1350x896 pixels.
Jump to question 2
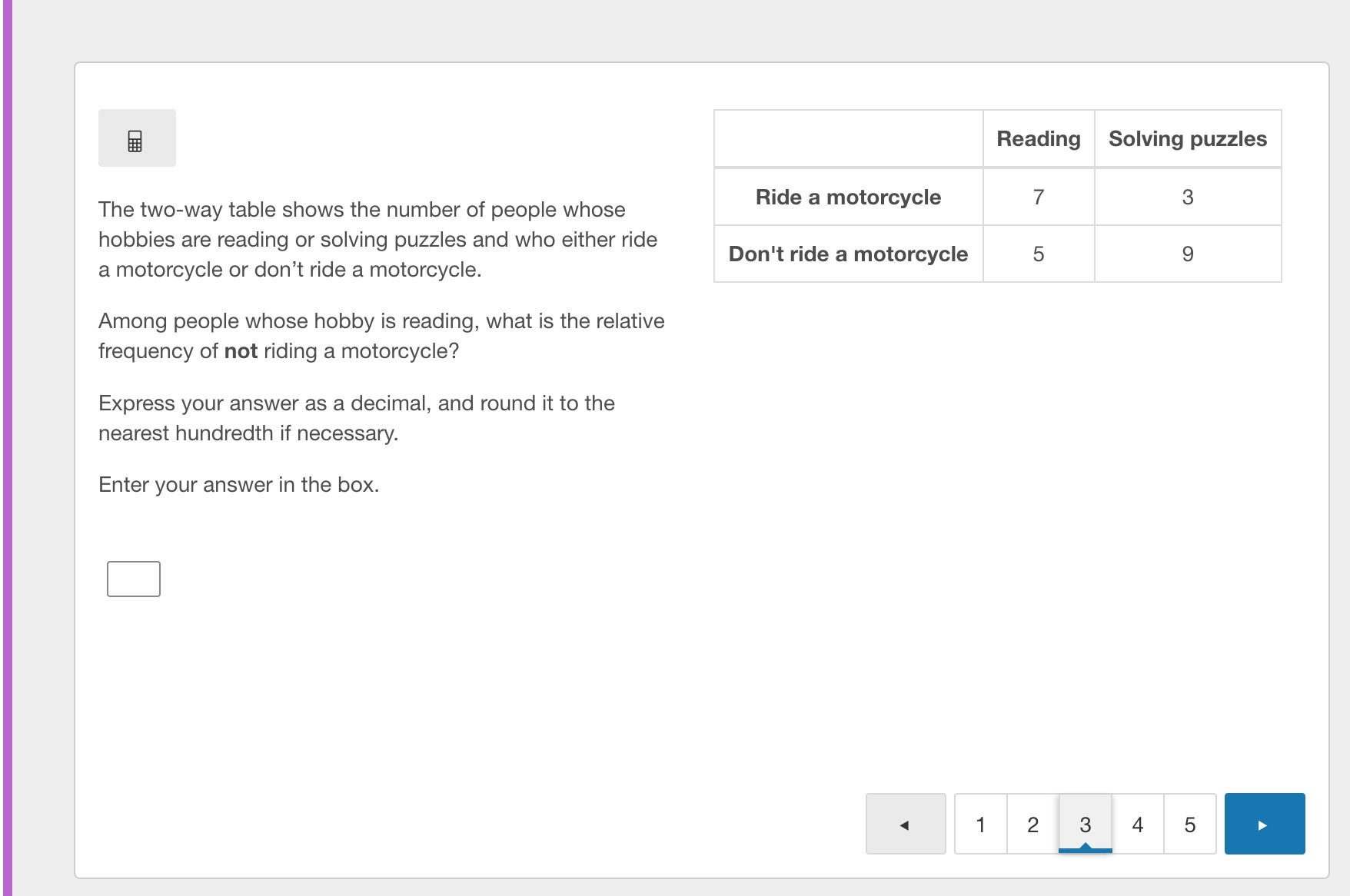1032,824
